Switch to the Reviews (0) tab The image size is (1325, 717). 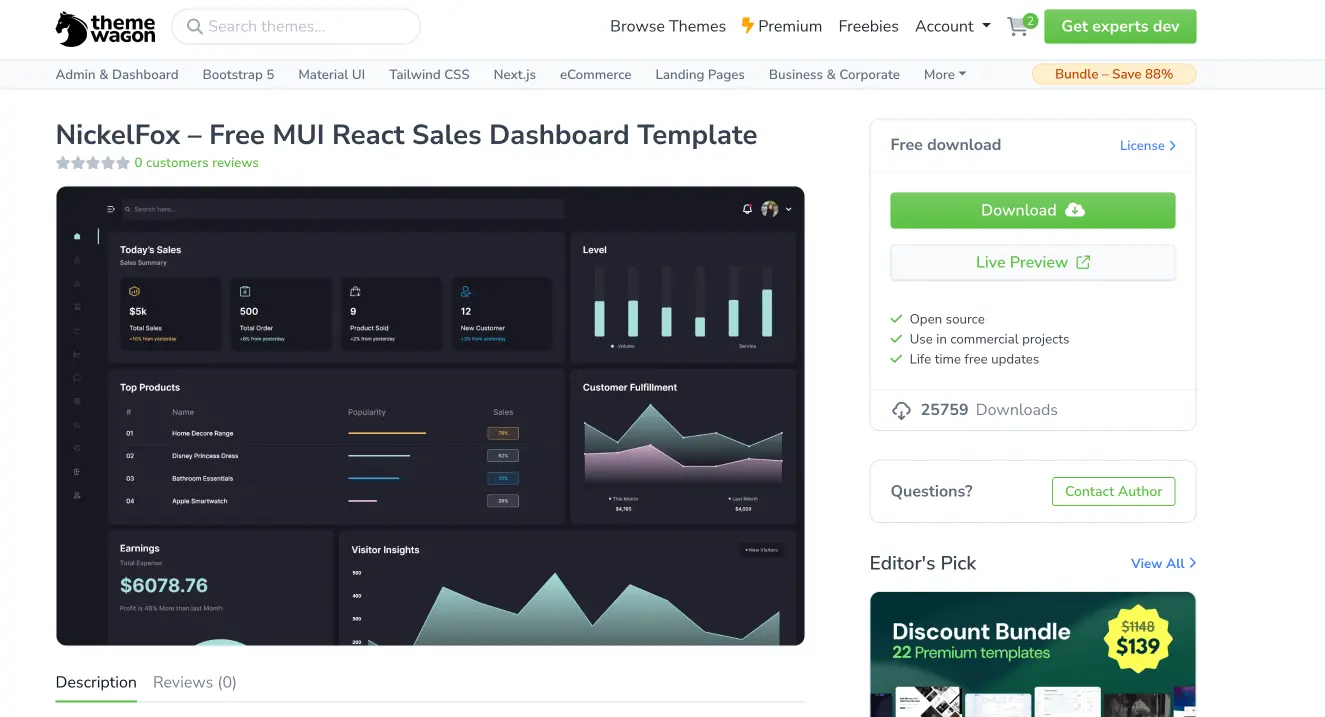(195, 682)
